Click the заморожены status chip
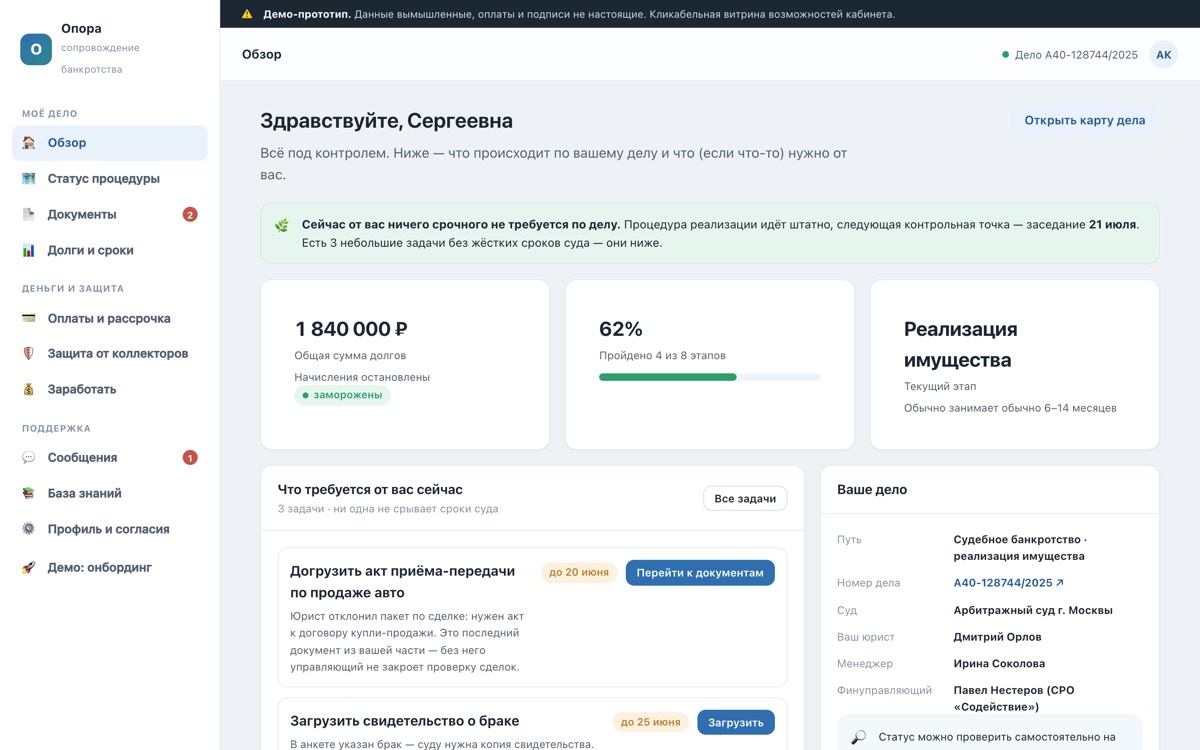 pos(342,395)
